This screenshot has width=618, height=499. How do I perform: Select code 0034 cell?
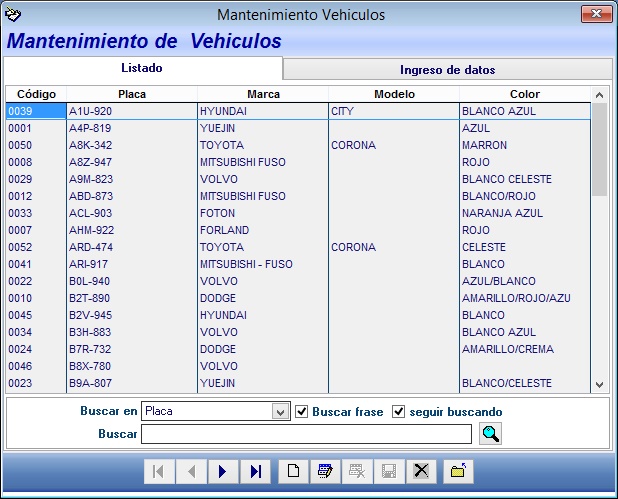(x=36, y=332)
